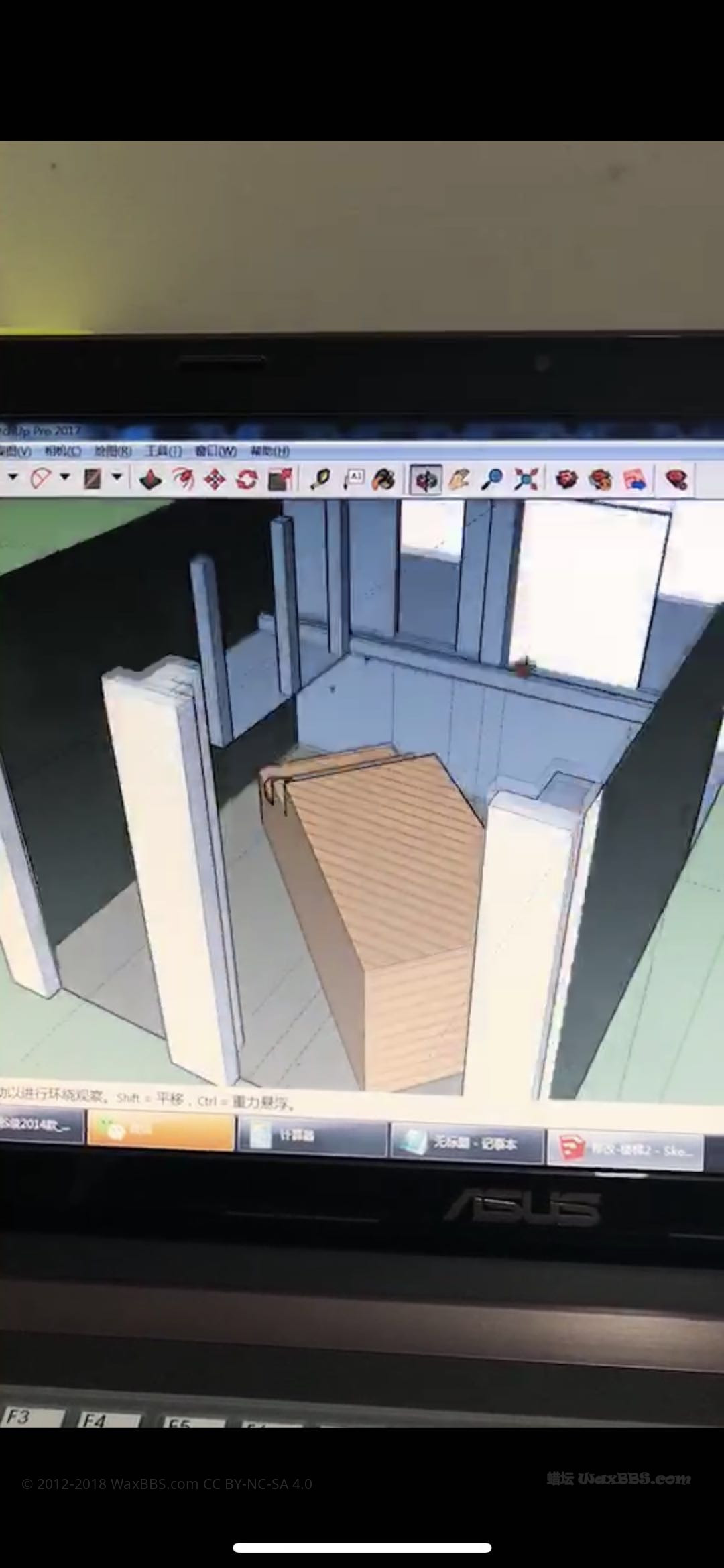724x1568 pixels.
Task: Expand the Arc tool dropdown arrow
Action: [x=65, y=477]
